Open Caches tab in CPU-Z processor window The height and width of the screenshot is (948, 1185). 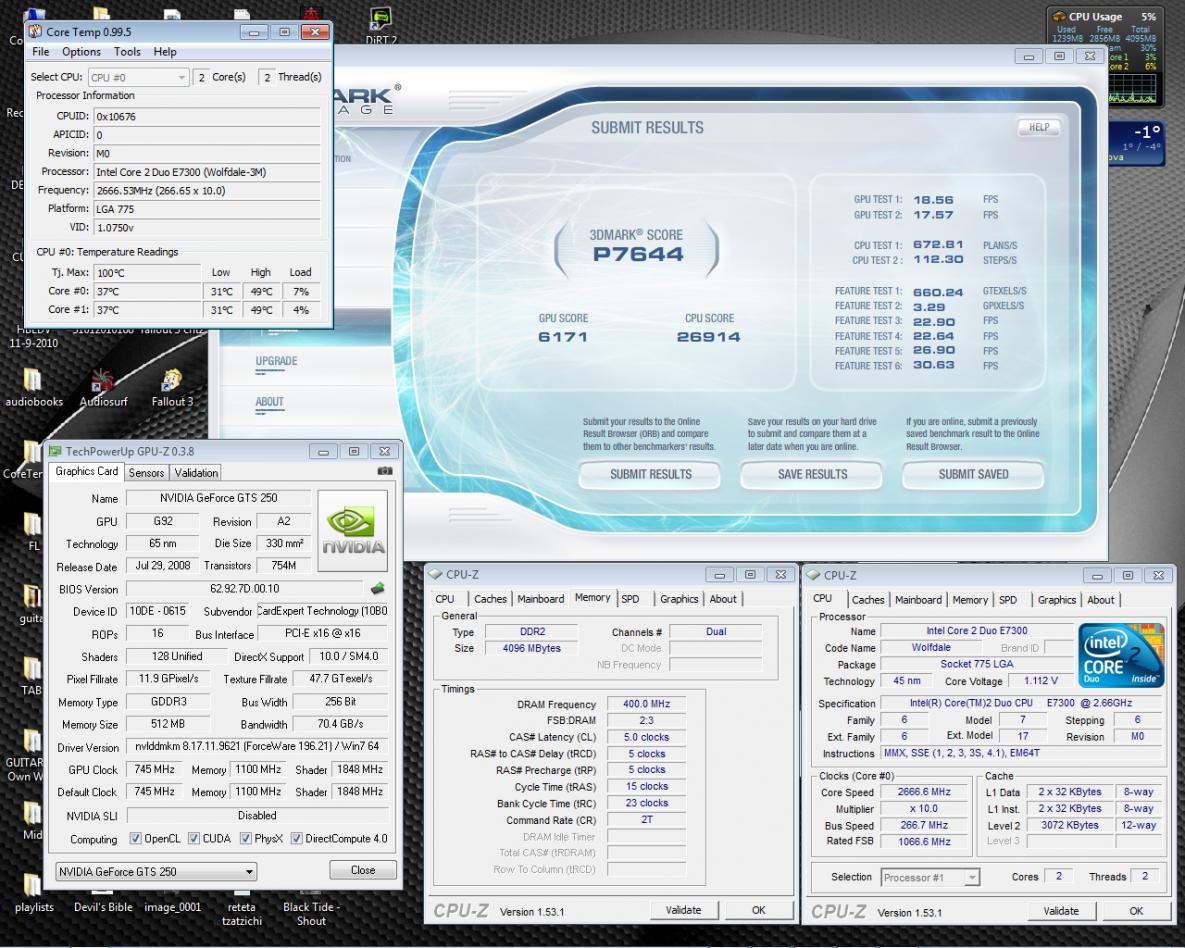[868, 599]
